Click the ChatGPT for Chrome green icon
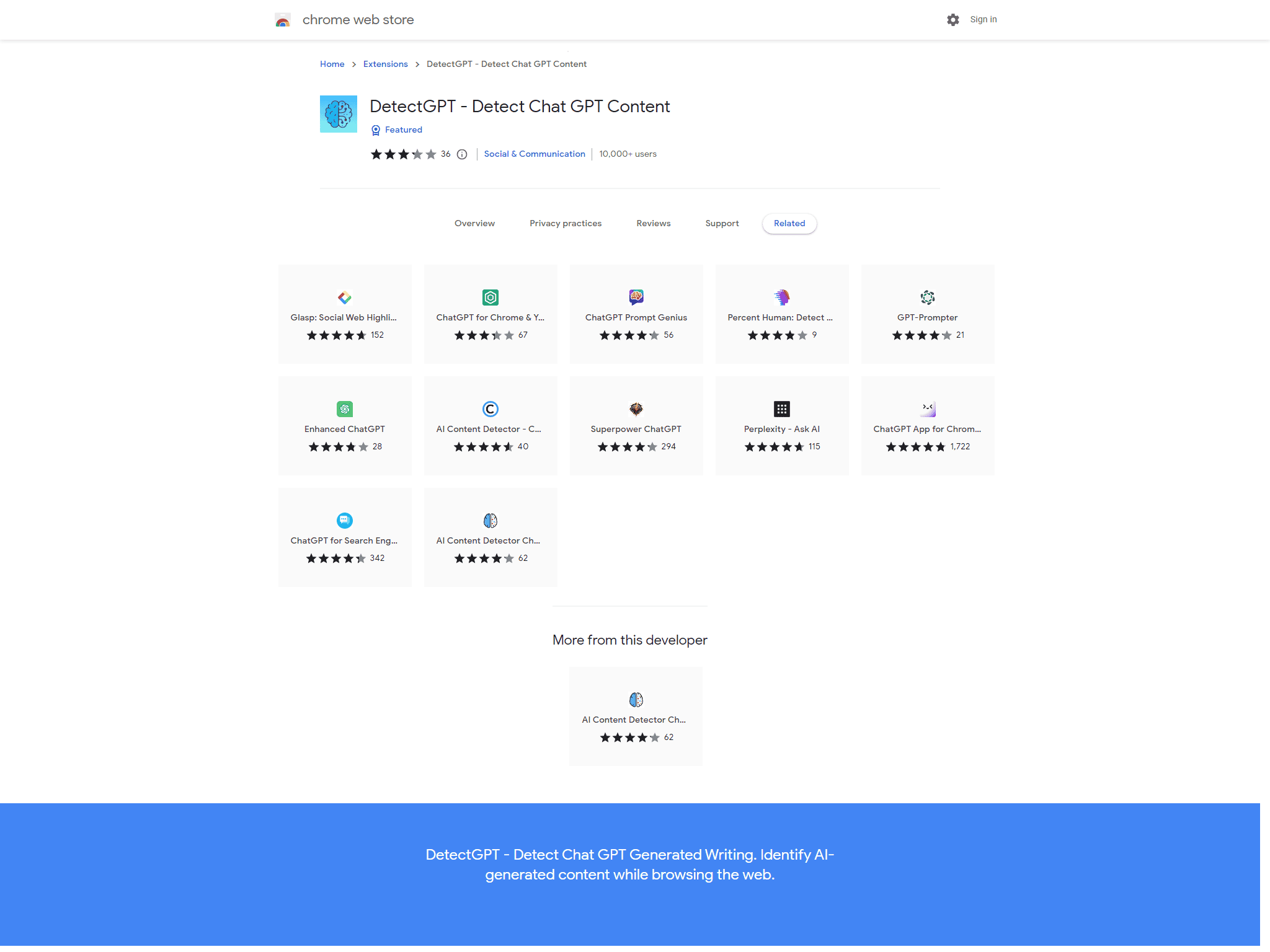Screen dimensions: 1270x952 point(491,297)
